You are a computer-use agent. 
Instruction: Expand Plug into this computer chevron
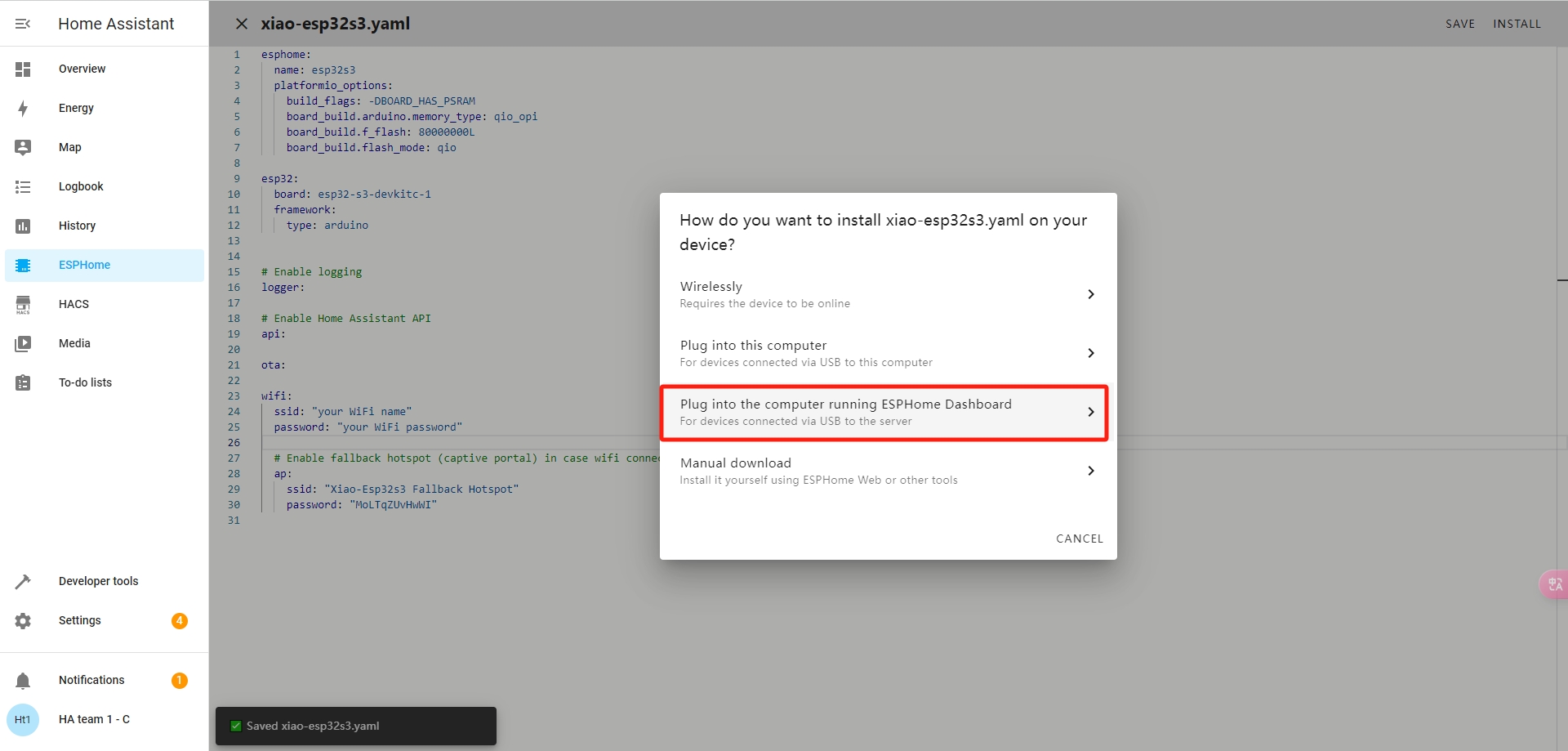[1091, 353]
